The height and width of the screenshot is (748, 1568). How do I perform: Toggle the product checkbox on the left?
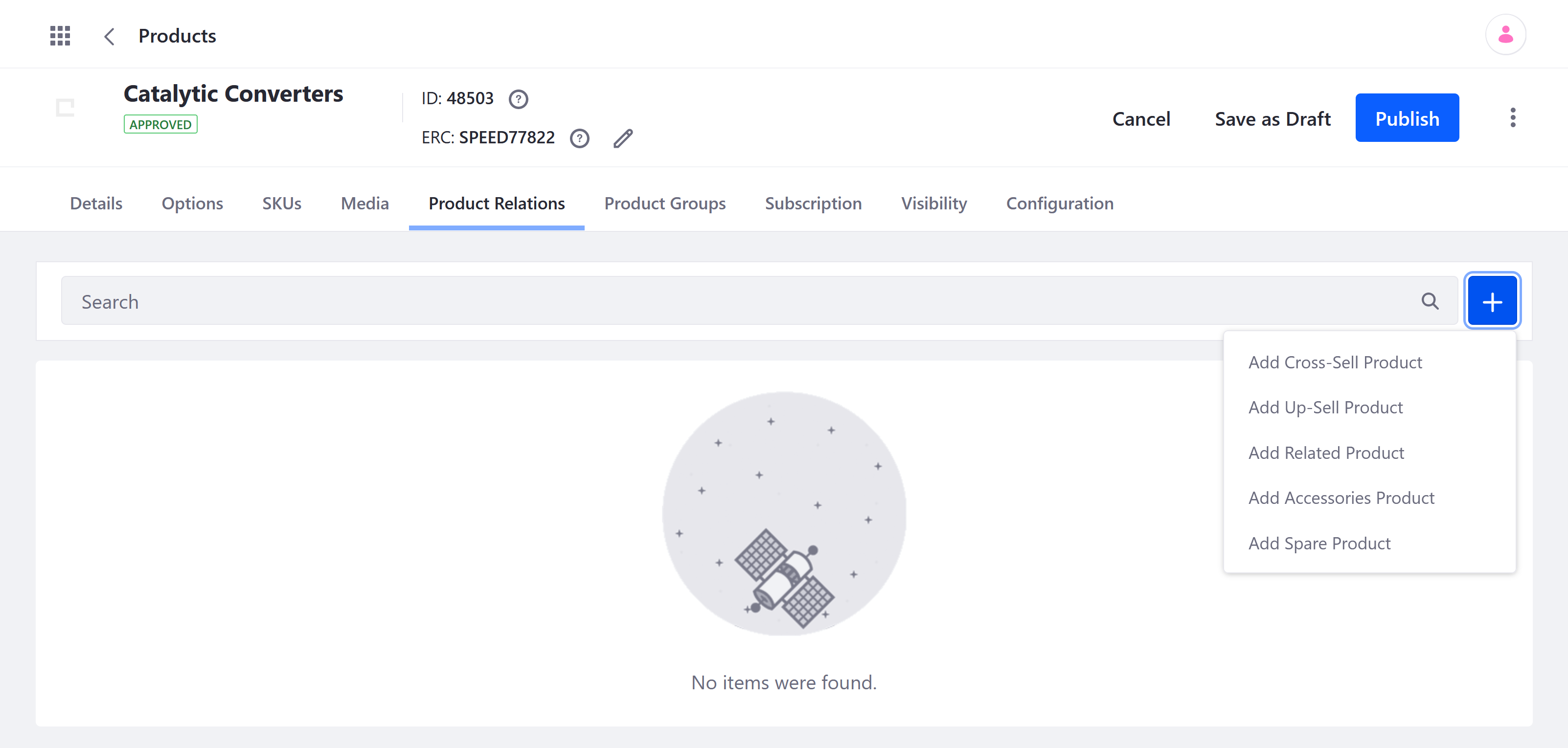tap(64, 107)
